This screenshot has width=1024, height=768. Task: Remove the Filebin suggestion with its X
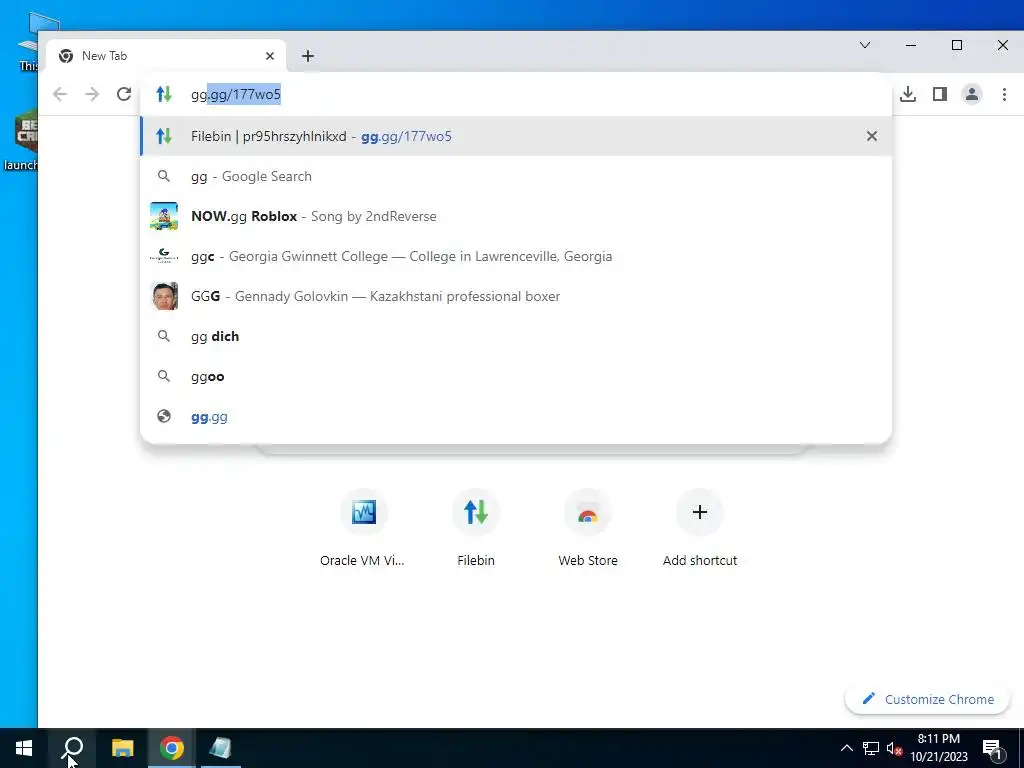[872, 136]
